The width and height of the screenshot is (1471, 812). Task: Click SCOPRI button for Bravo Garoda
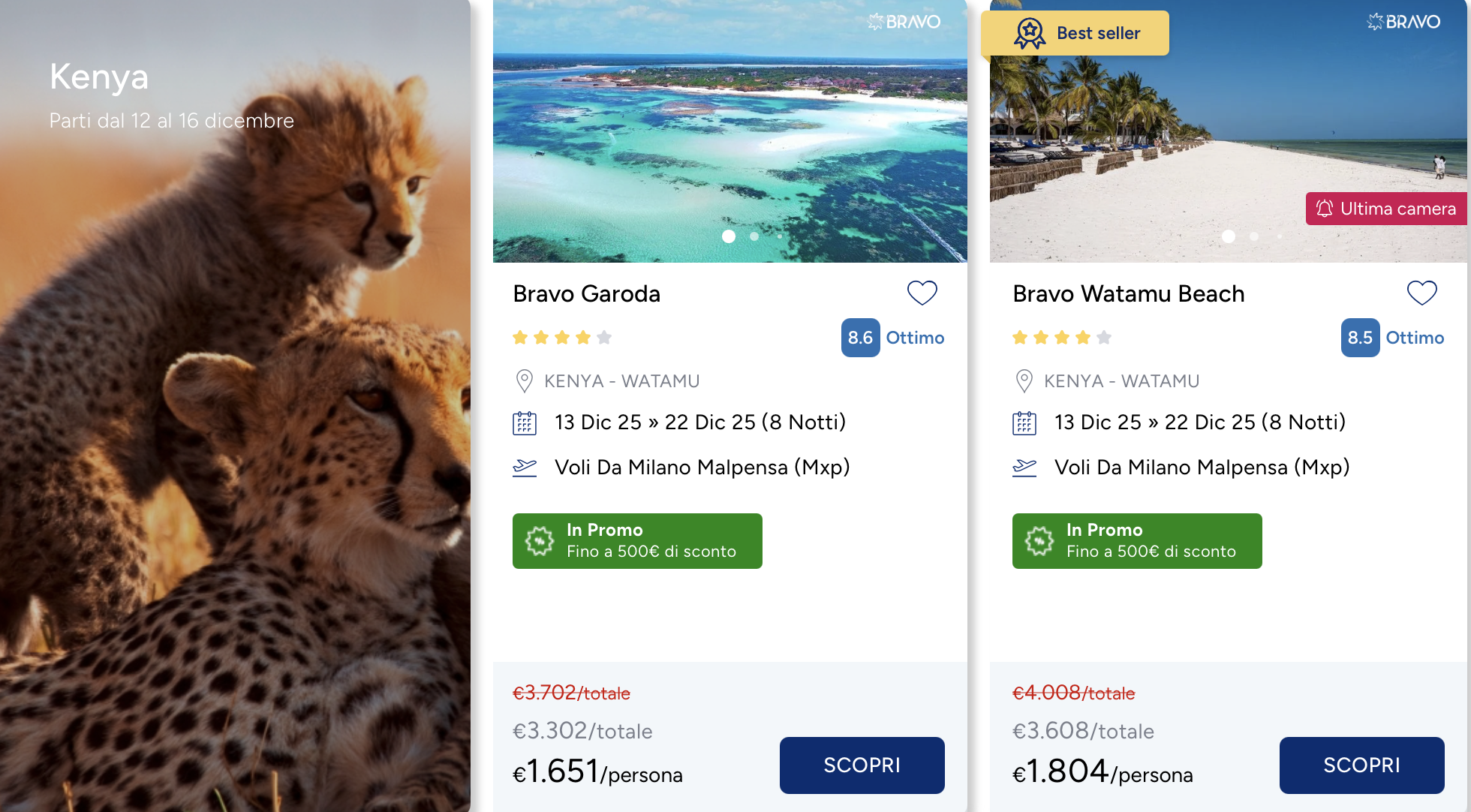click(862, 765)
